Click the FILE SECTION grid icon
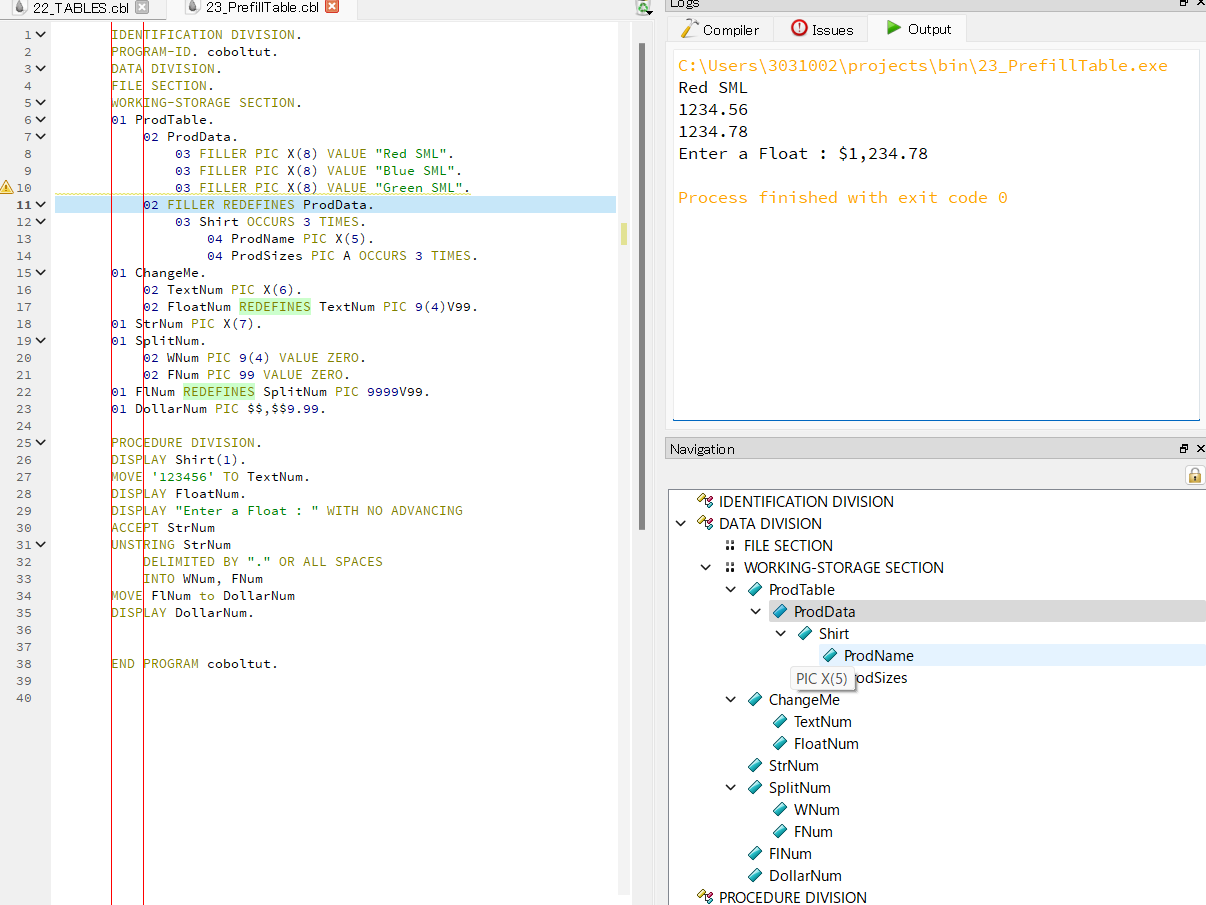The image size is (1206, 905). point(729,545)
